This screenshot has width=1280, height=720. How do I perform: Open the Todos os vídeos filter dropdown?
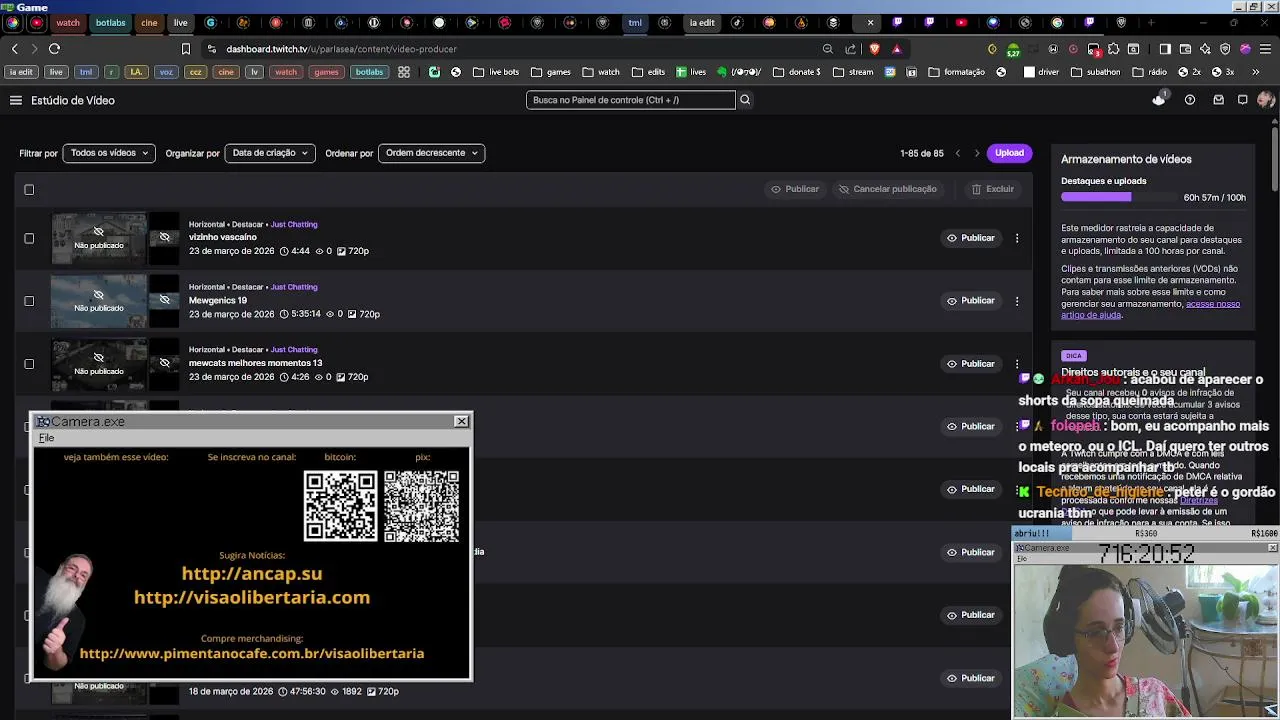click(109, 153)
